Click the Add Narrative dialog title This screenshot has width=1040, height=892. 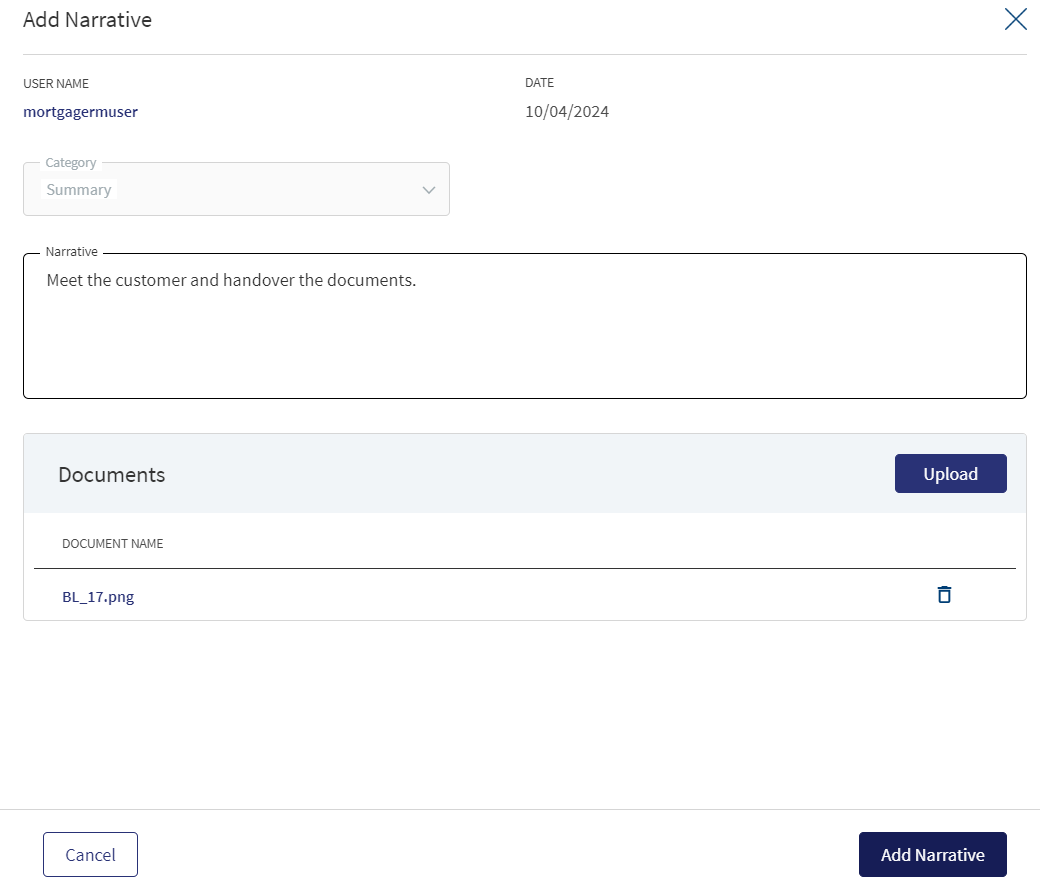click(88, 20)
